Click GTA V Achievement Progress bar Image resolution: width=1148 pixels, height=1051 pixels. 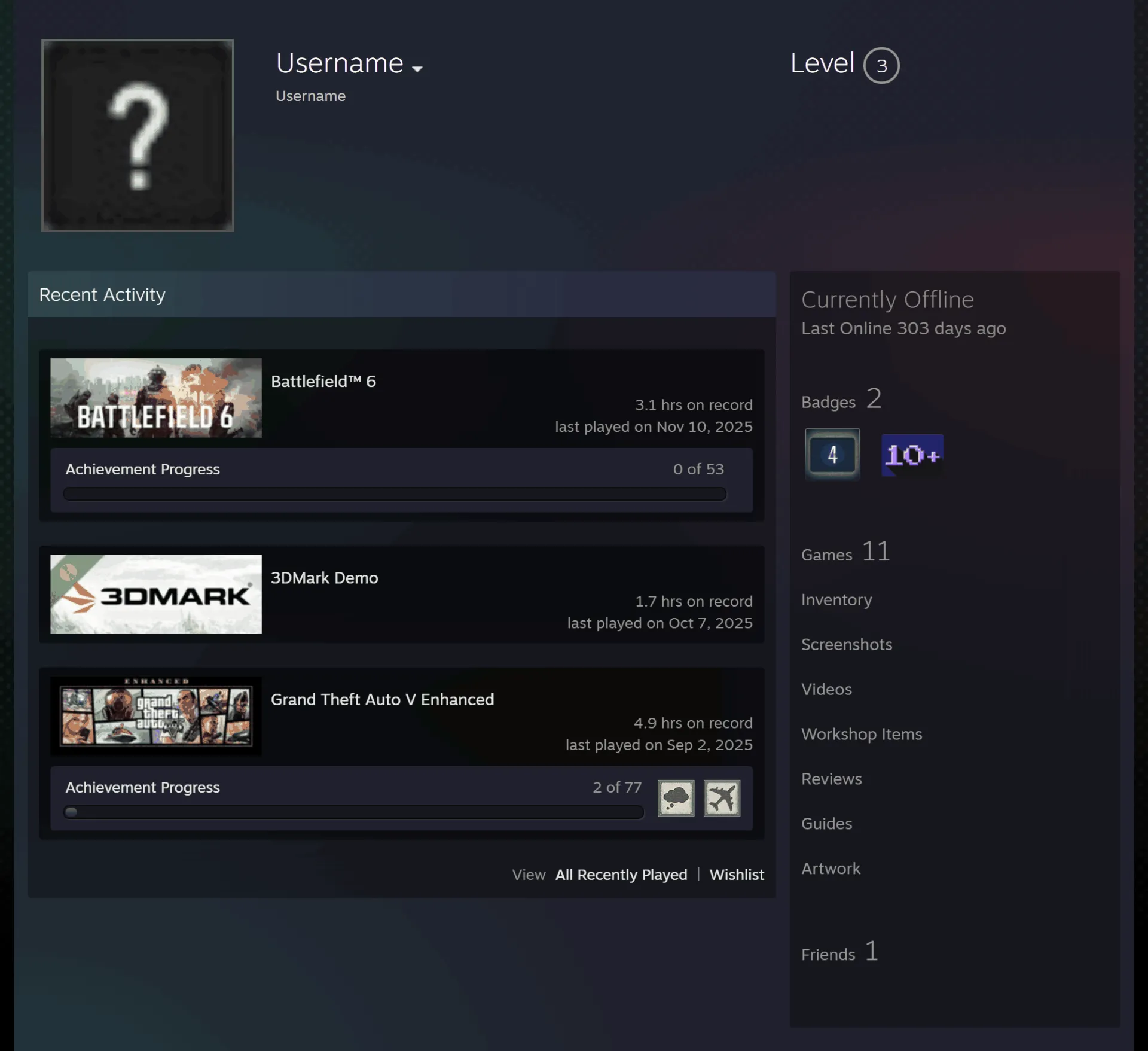(353, 812)
